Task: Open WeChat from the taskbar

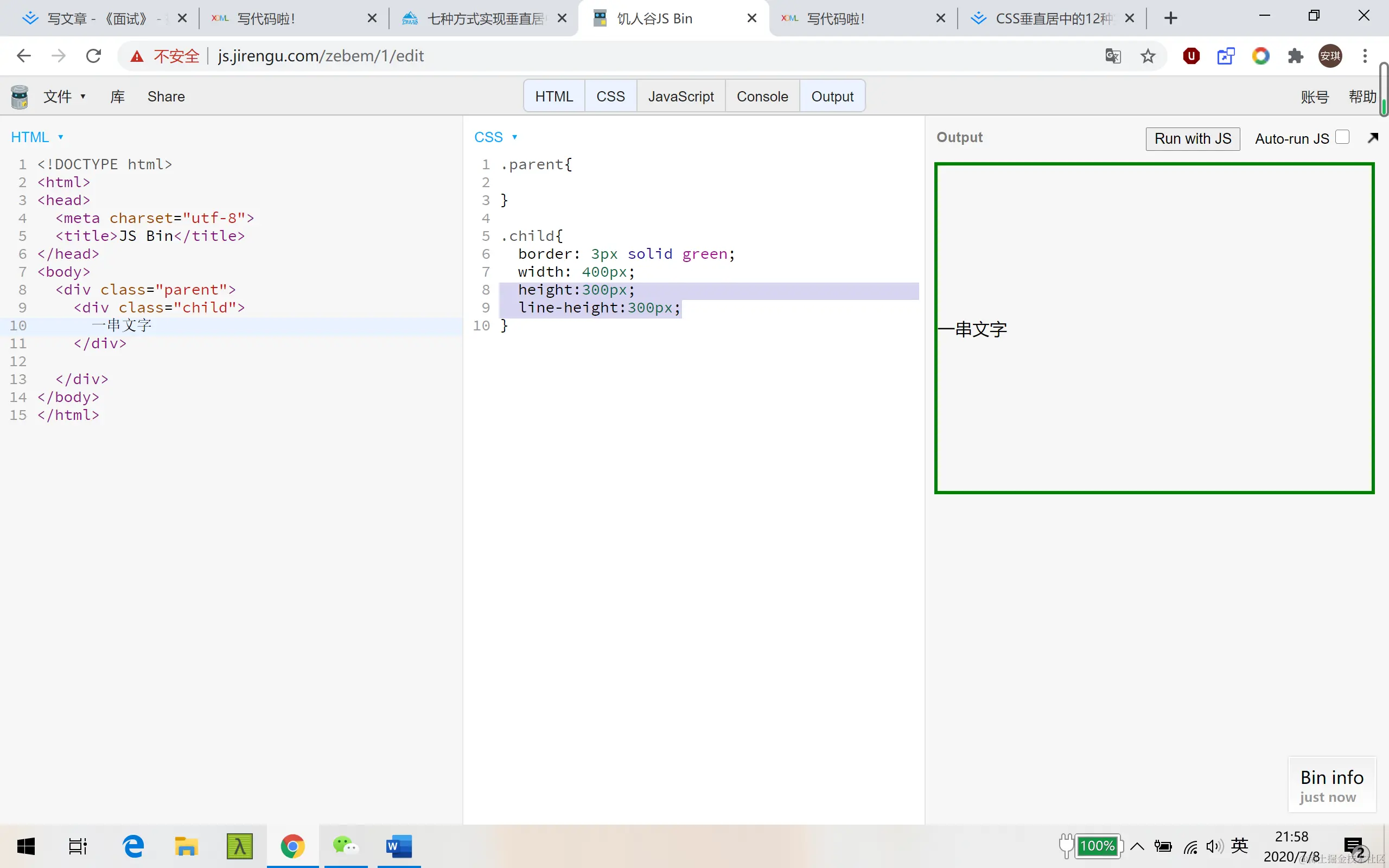Action: tap(346, 846)
